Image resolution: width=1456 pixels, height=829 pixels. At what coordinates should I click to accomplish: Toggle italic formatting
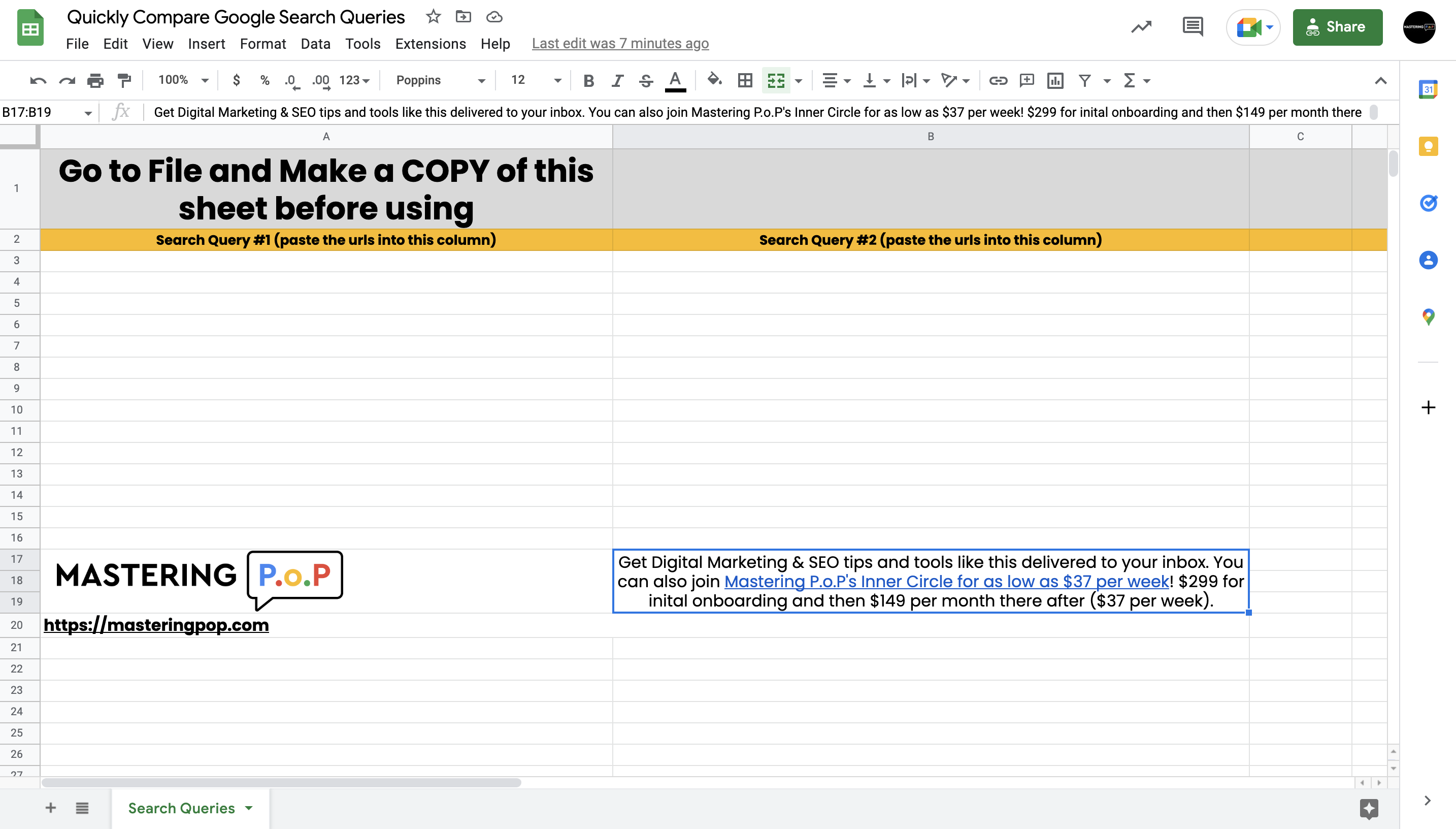(617, 80)
